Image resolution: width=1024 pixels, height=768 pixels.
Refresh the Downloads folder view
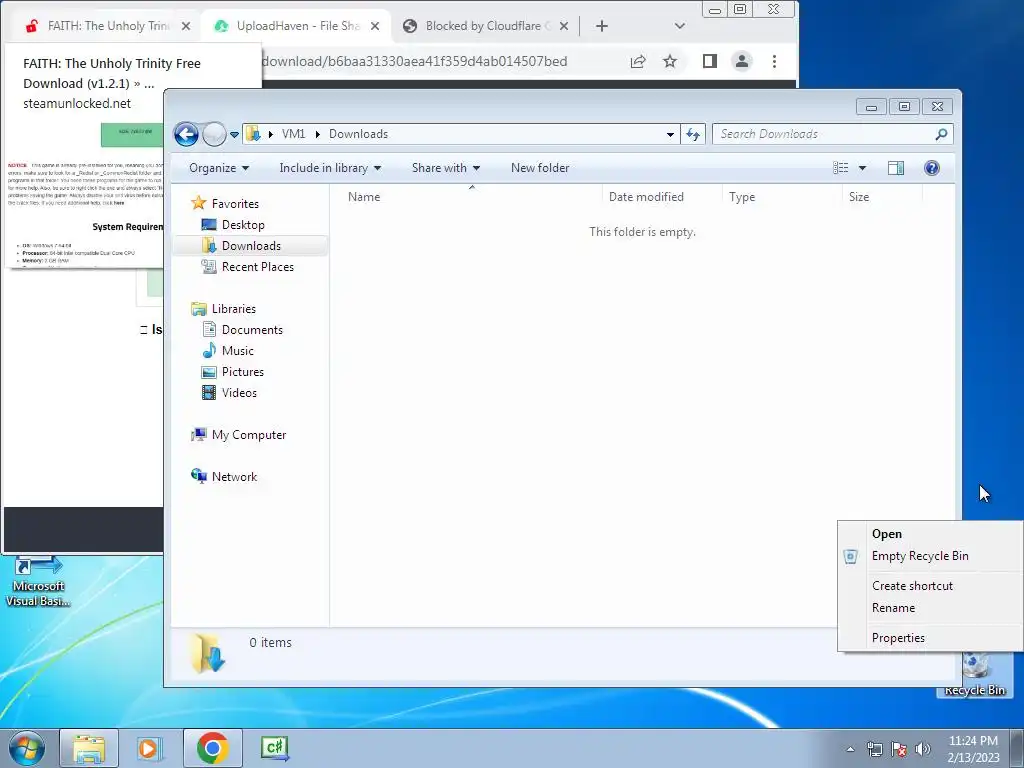(693, 134)
